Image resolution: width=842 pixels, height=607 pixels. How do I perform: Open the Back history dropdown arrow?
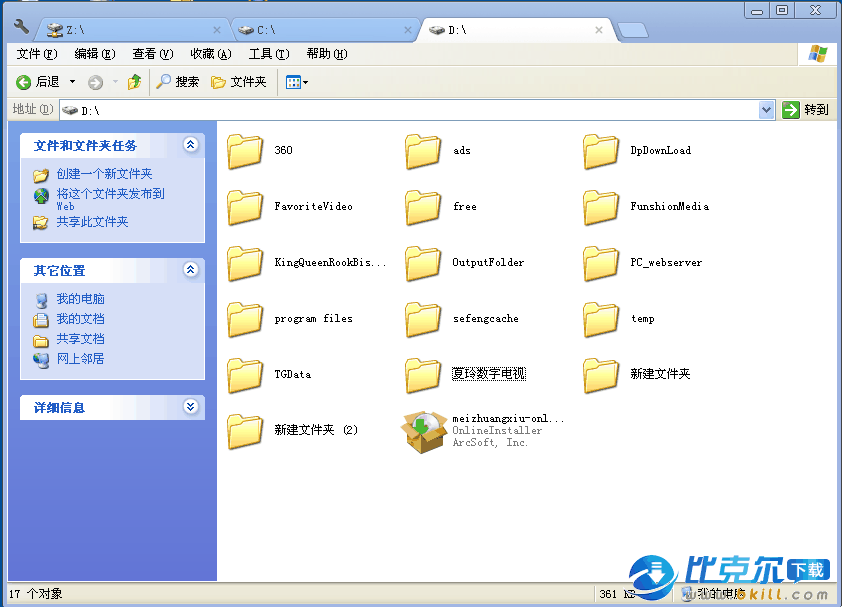coord(72,82)
